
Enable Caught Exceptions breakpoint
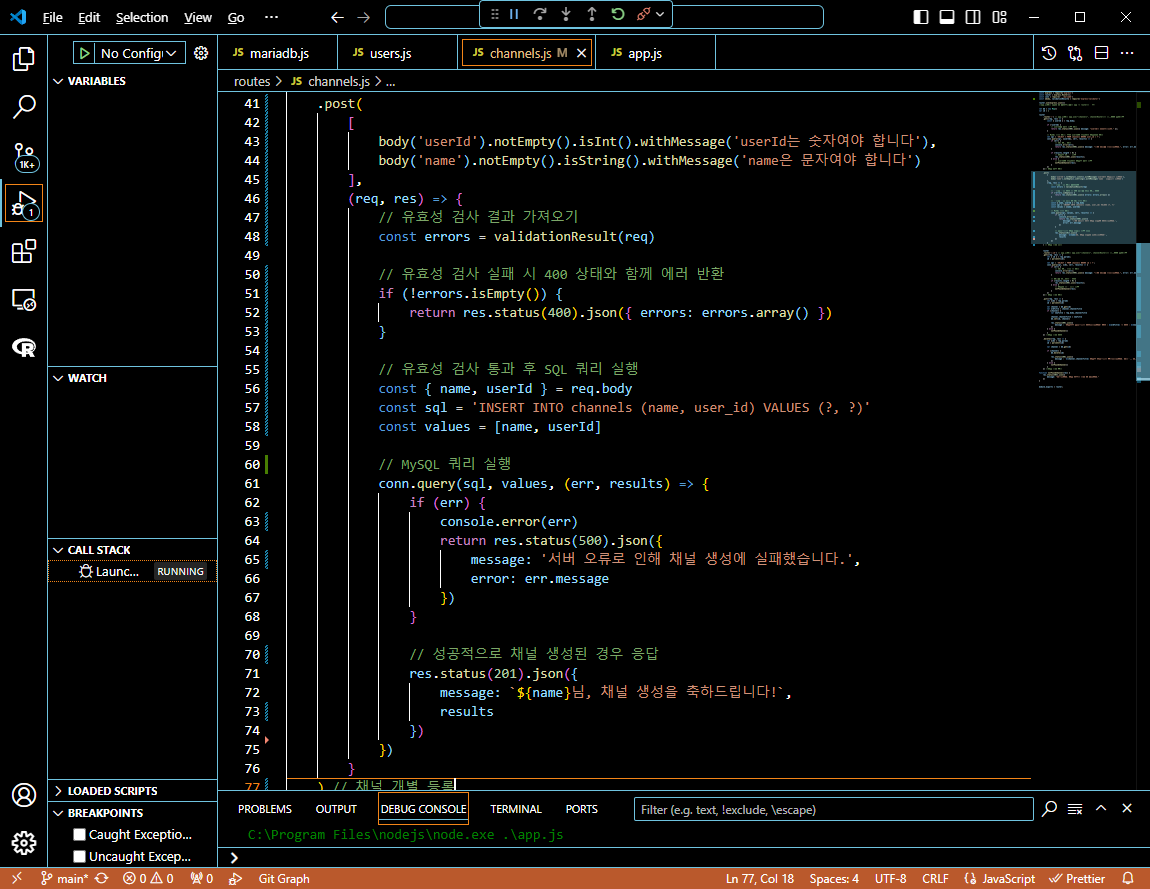pos(80,834)
